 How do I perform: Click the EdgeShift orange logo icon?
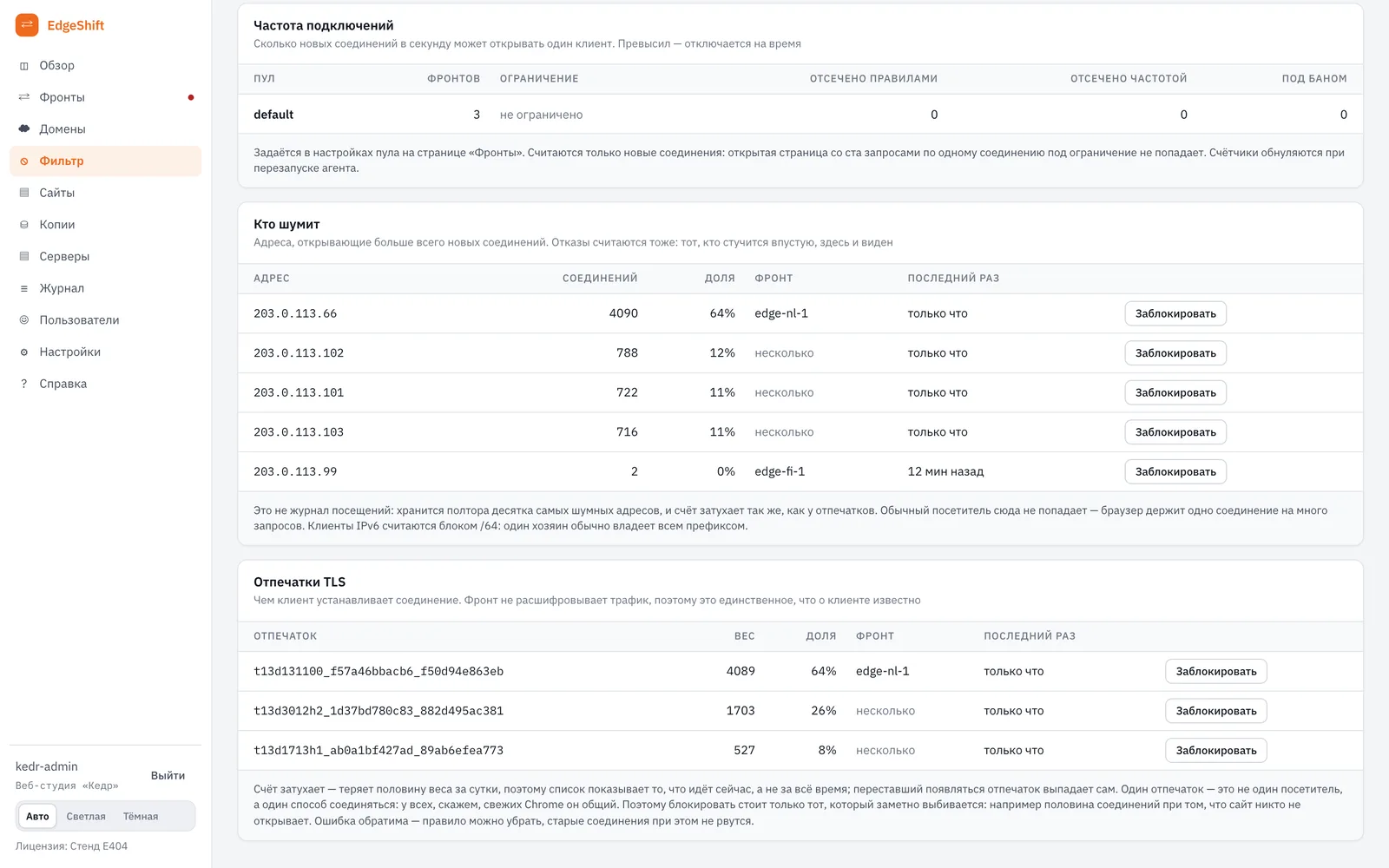pyautogui.click(x=27, y=25)
